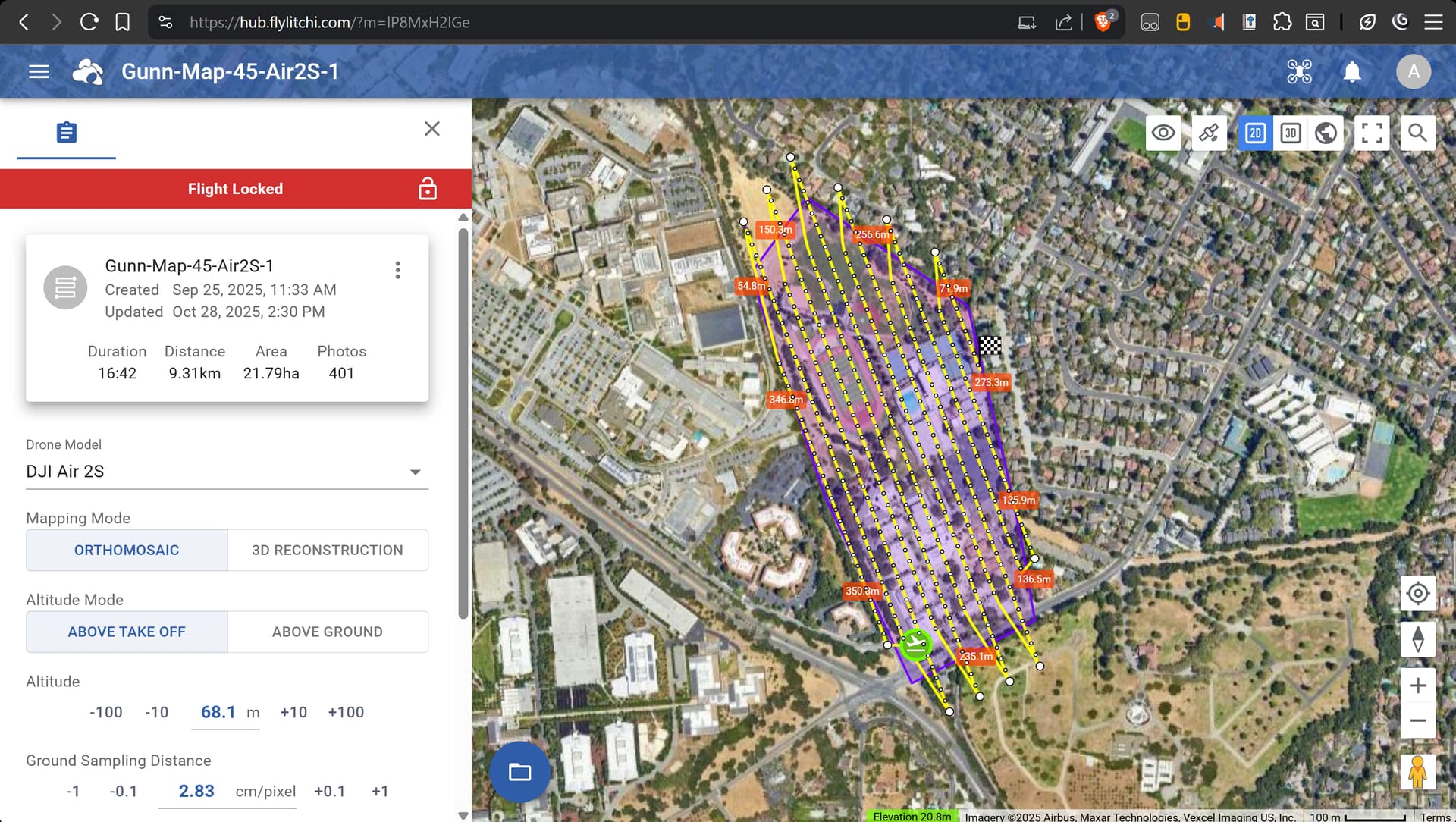Open the blue folder button
The image size is (1456, 822).
tap(519, 772)
